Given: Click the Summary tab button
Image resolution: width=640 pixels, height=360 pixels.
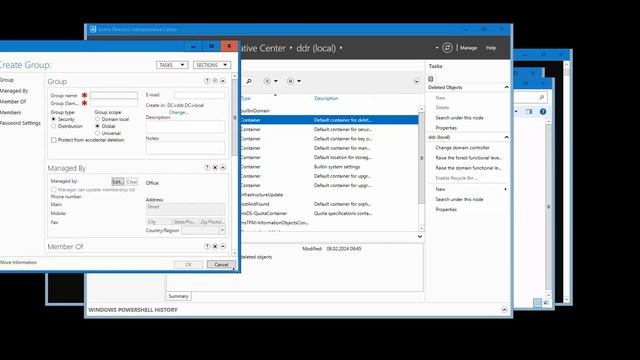Looking at the screenshot, I should 178,296.
